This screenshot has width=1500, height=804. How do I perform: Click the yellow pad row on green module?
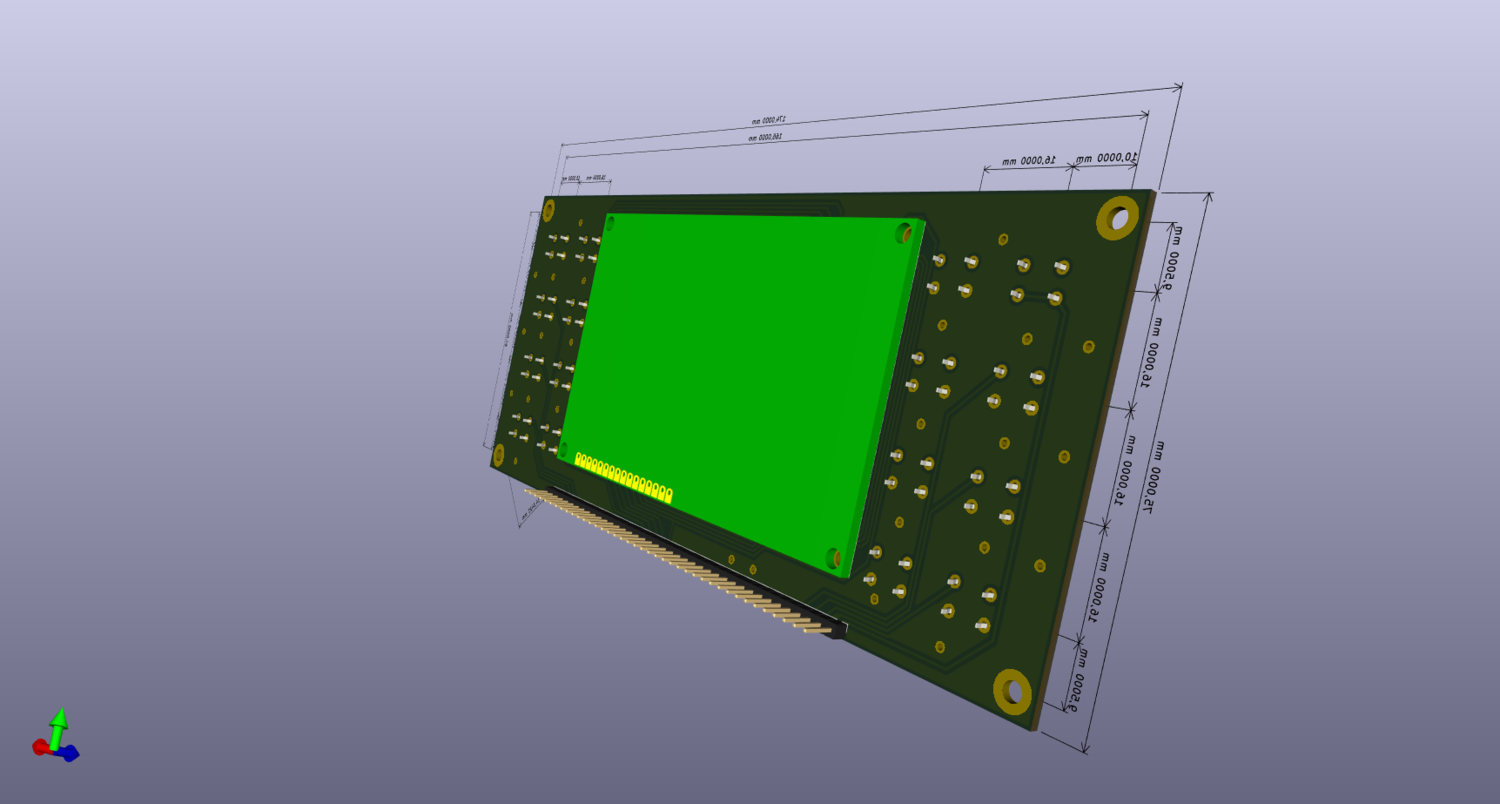(x=623, y=477)
